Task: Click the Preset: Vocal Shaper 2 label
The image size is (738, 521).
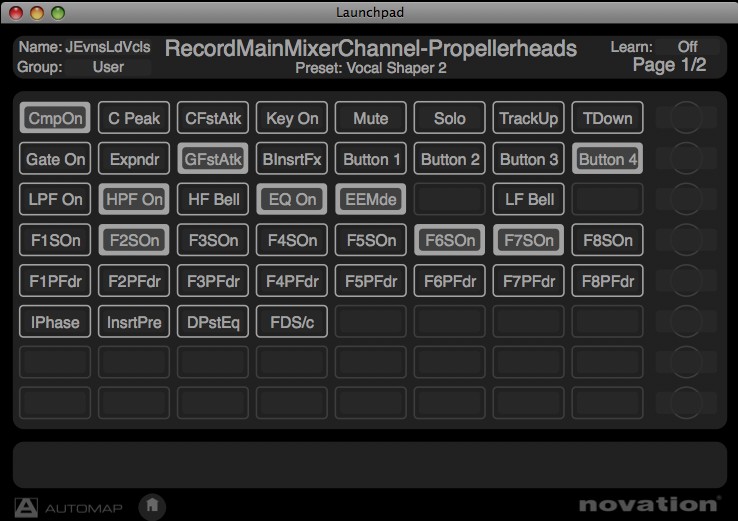Action: coord(370,68)
